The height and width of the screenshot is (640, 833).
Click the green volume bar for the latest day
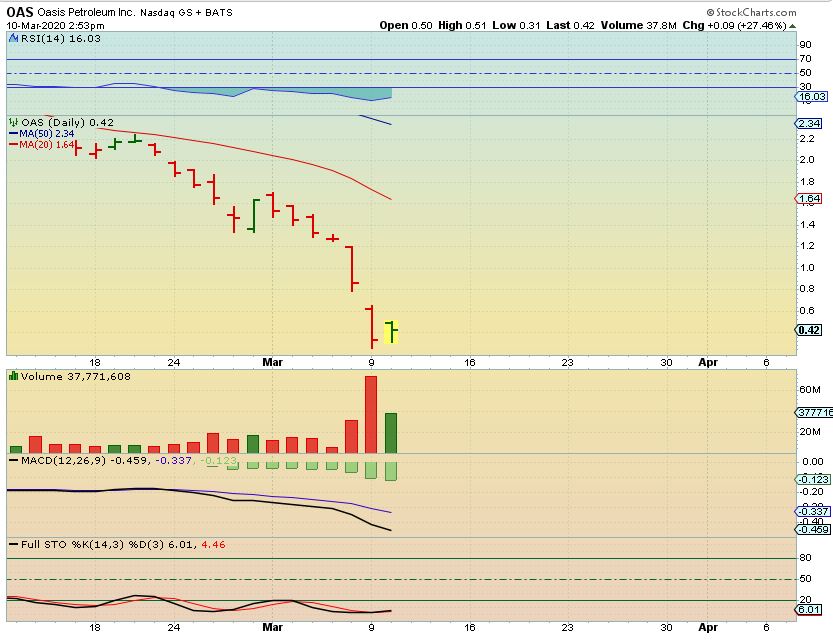pyautogui.click(x=390, y=433)
